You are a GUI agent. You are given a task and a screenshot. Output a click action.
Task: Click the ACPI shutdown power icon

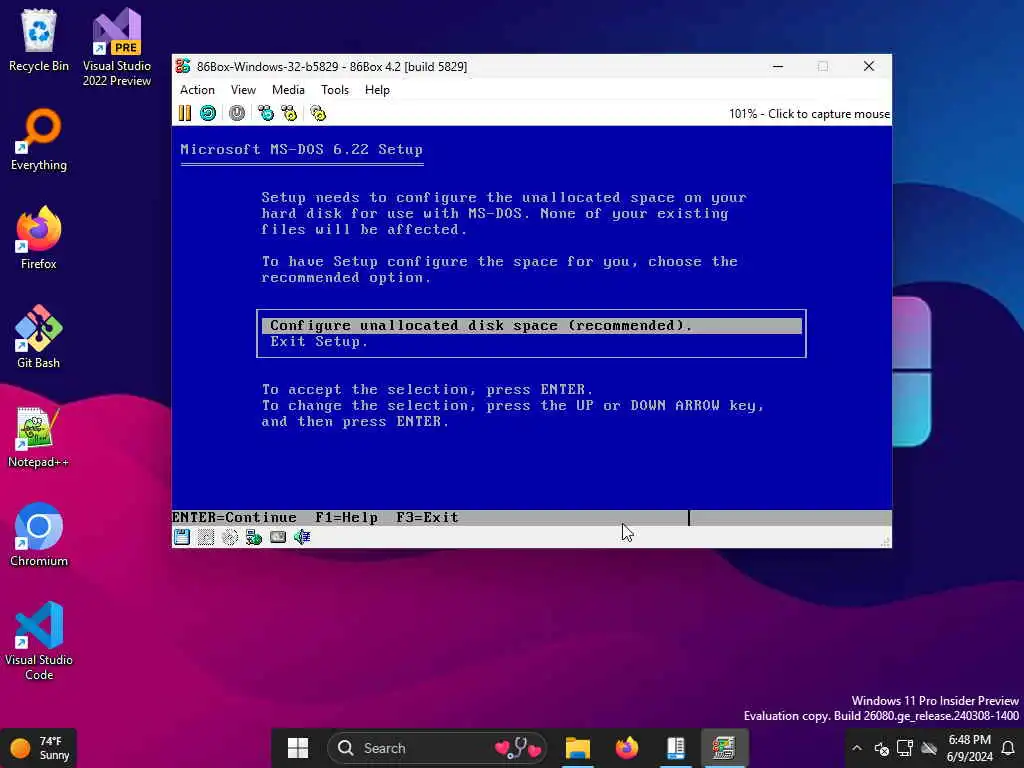pos(237,114)
